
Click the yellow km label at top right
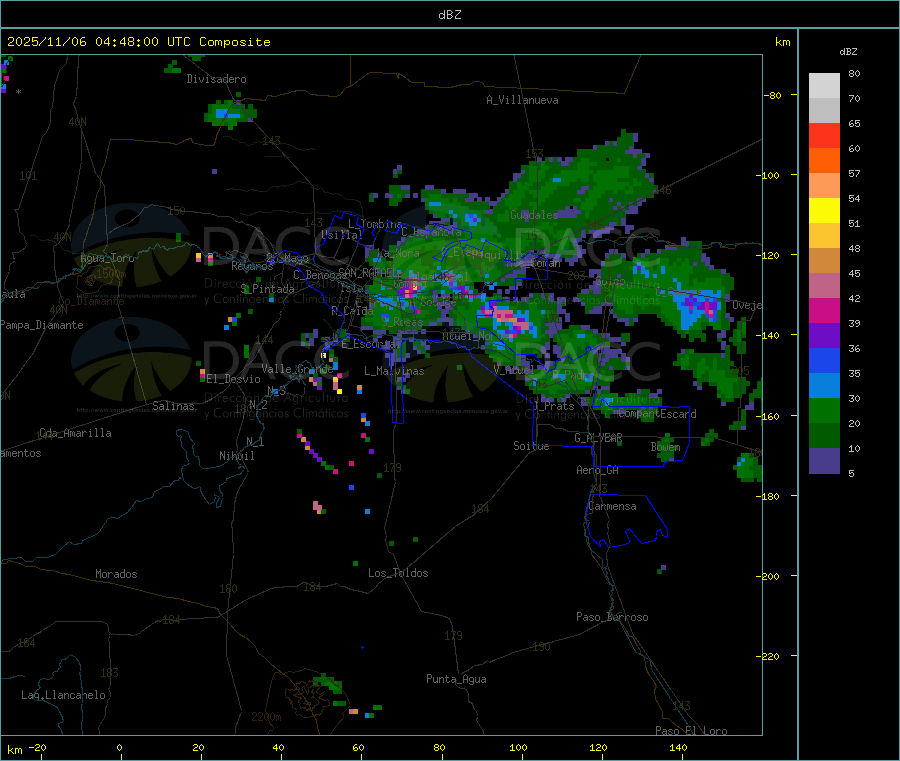pyautogui.click(x=782, y=42)
